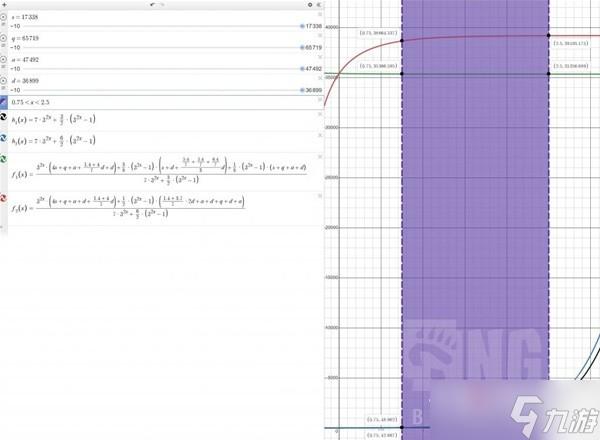
Task: Click the add item plus icon
Action: [x=5, y=5]
